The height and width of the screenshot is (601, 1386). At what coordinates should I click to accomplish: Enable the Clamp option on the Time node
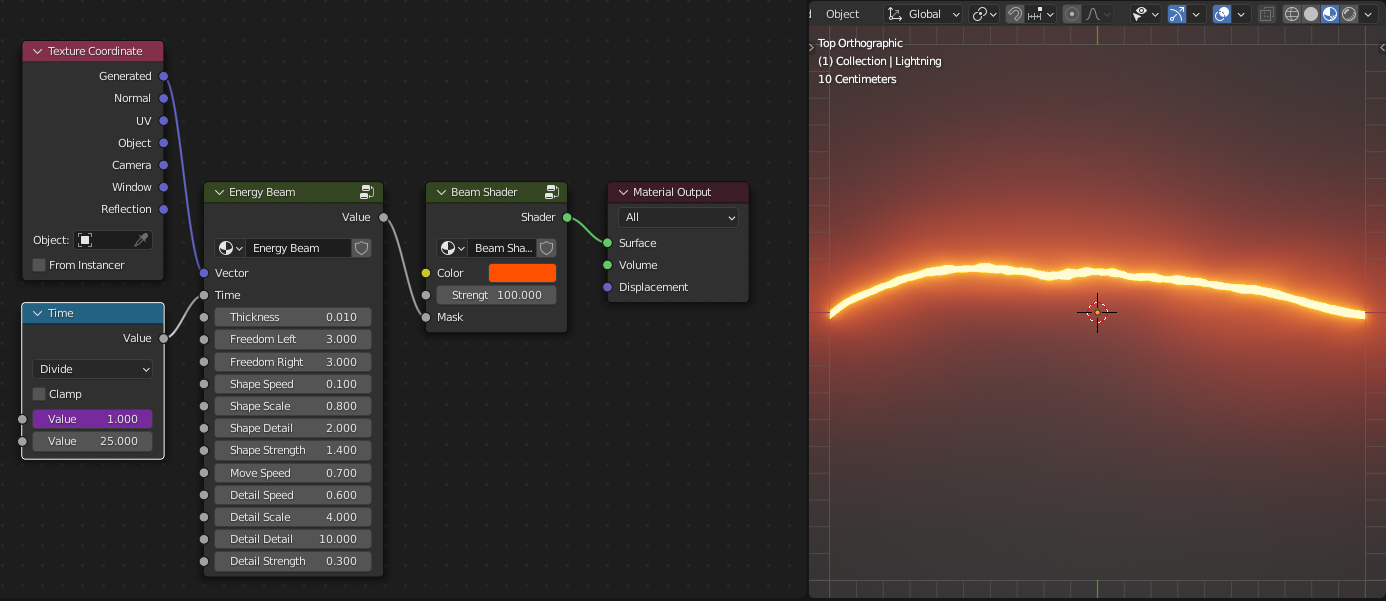[41, 393]
